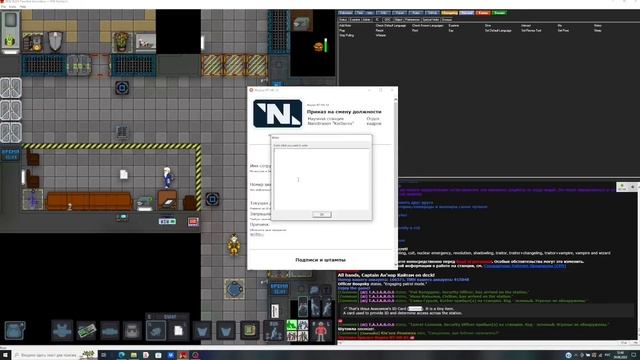Toggle the leftmost HUD button above intent selector
This screenshot has height=360, width=640.
pyautogui.click(x=303, y=307)
